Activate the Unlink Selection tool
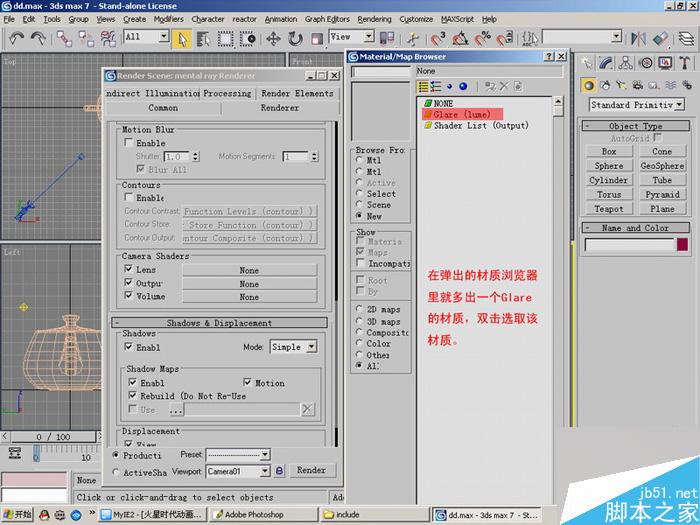The width and height of the screenshot is (700, 525). coord(86,39)
